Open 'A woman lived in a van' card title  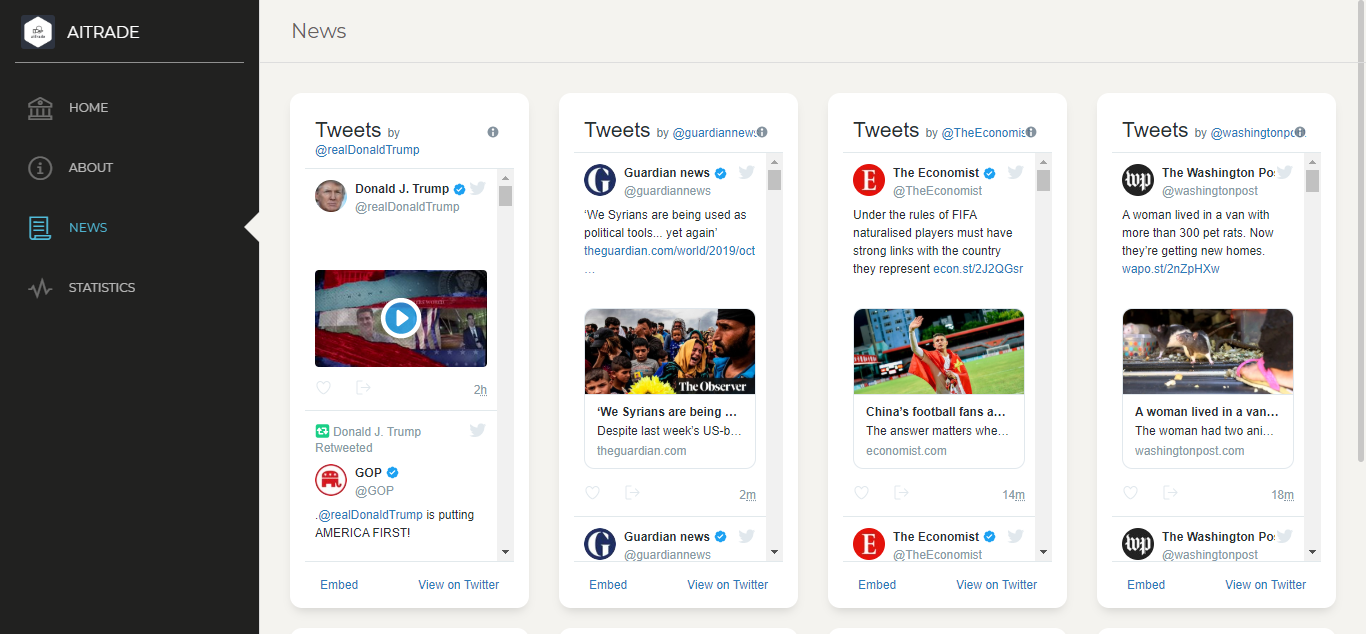[x=1207, y=412]
